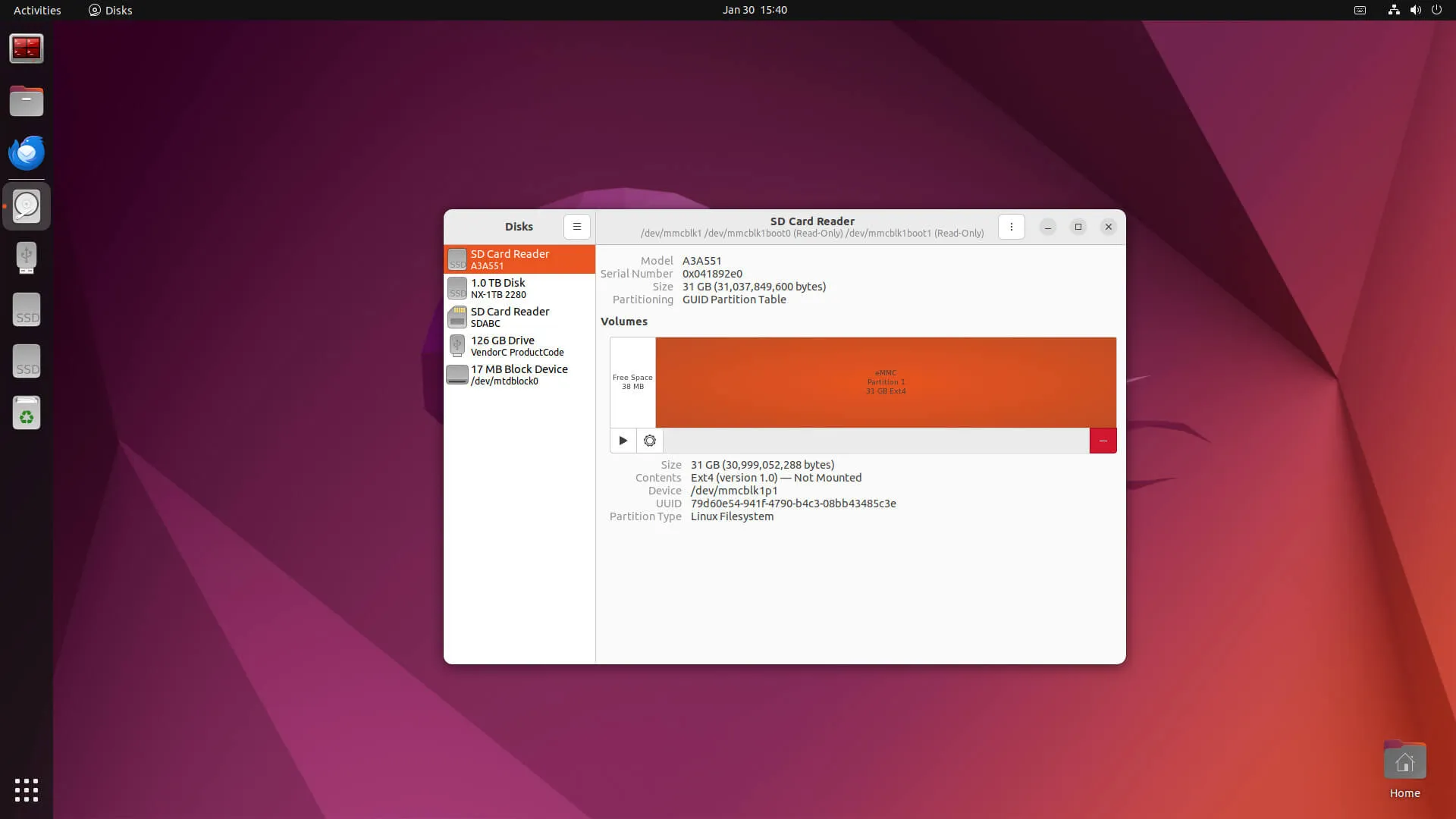1456x819 pixels.
Task: Select the 1.0 TB Disk NX-1TB 2280
Action: click(x=519, y=288)
